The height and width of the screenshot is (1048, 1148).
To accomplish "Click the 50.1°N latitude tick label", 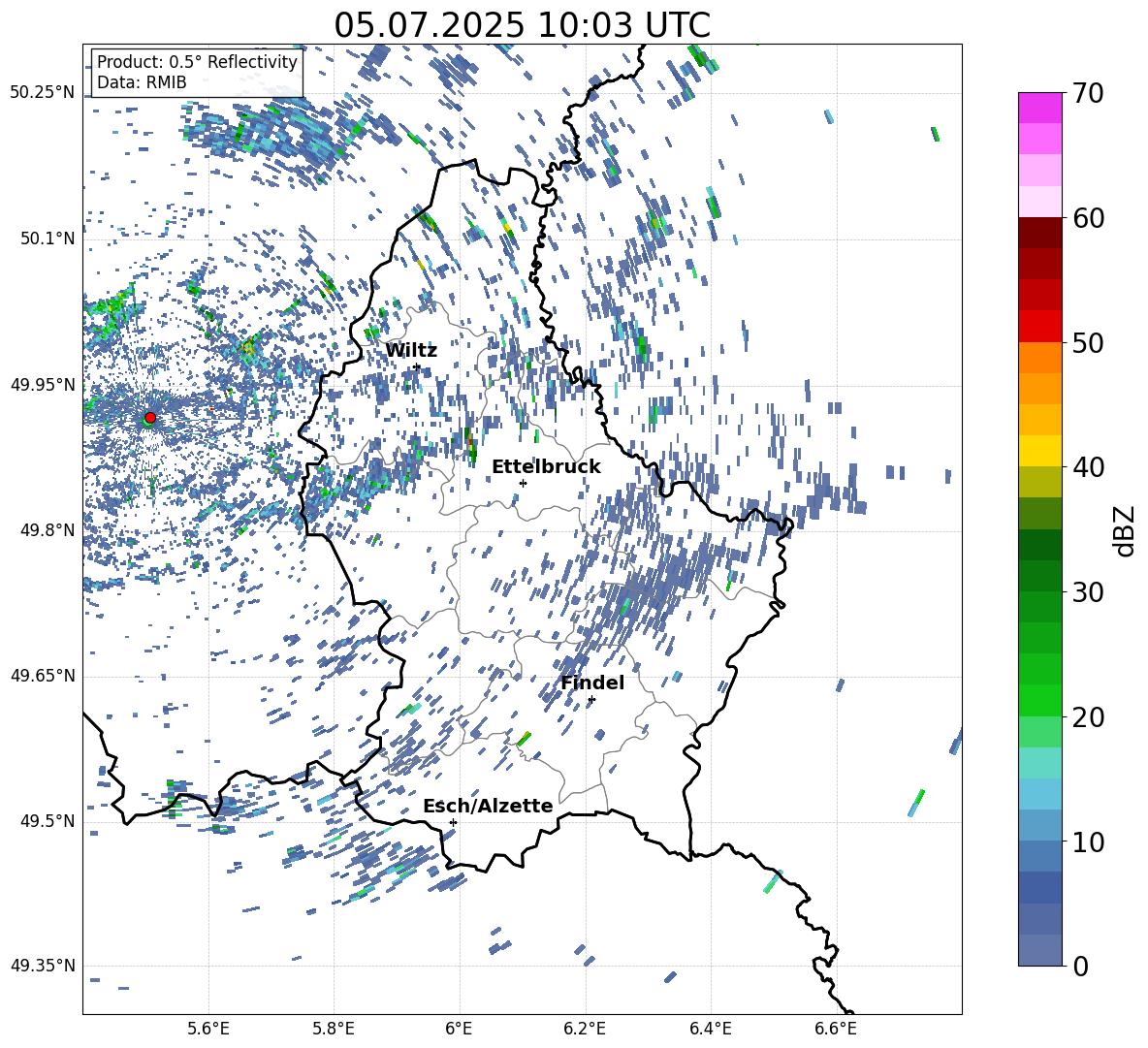I will [x=48, y=238].
